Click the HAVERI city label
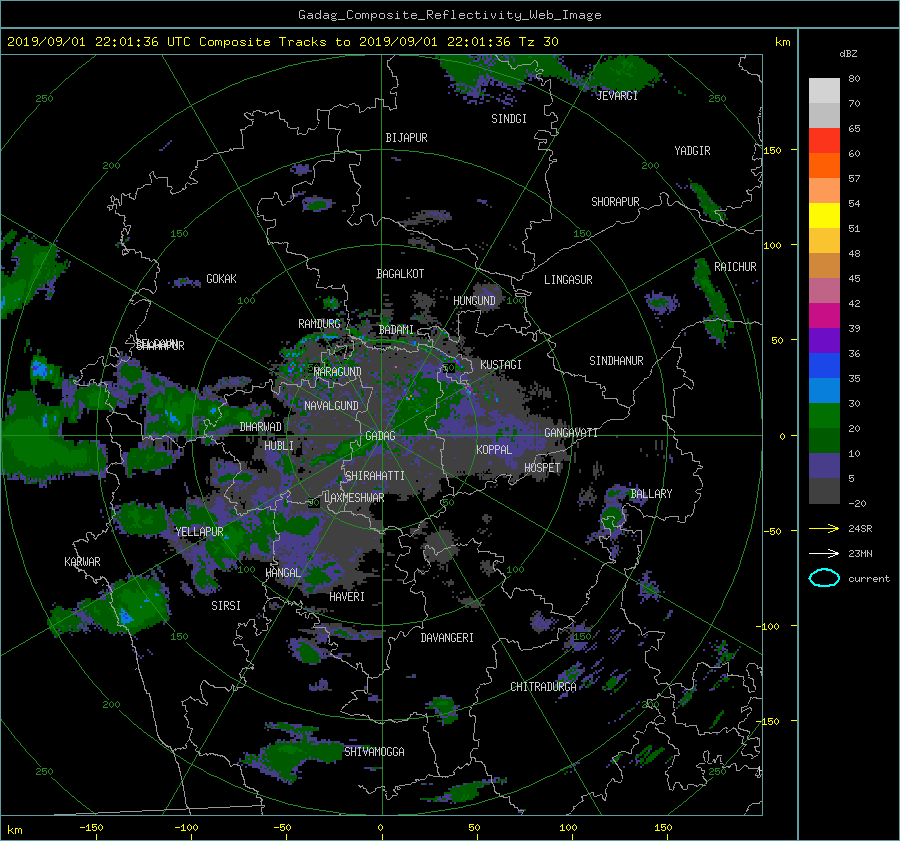This screenshot has height=841, width=900. (347, 597)
